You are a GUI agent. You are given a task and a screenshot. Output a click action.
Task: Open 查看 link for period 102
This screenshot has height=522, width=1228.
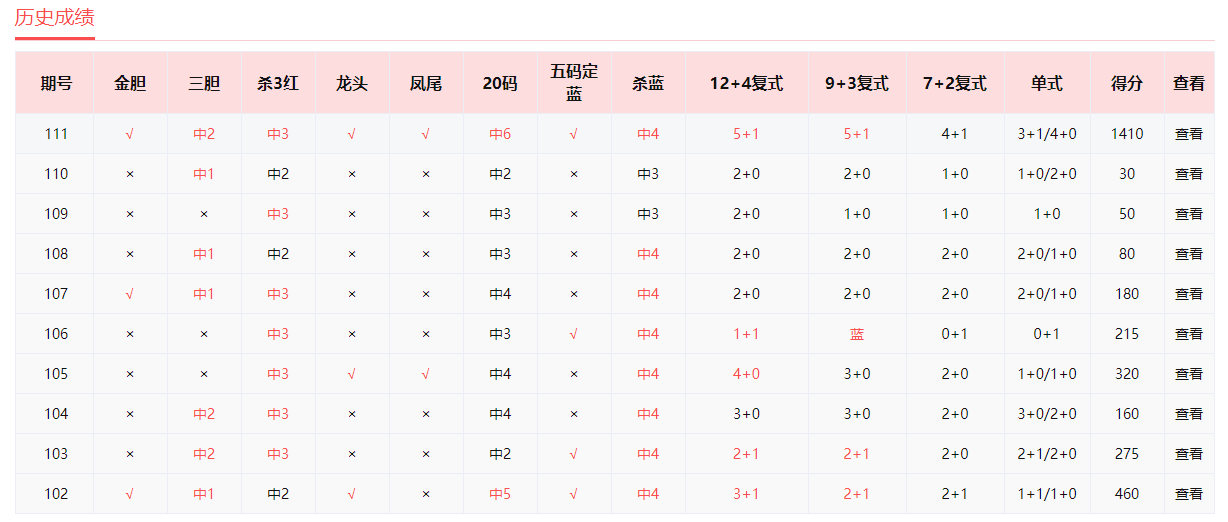1188,494
